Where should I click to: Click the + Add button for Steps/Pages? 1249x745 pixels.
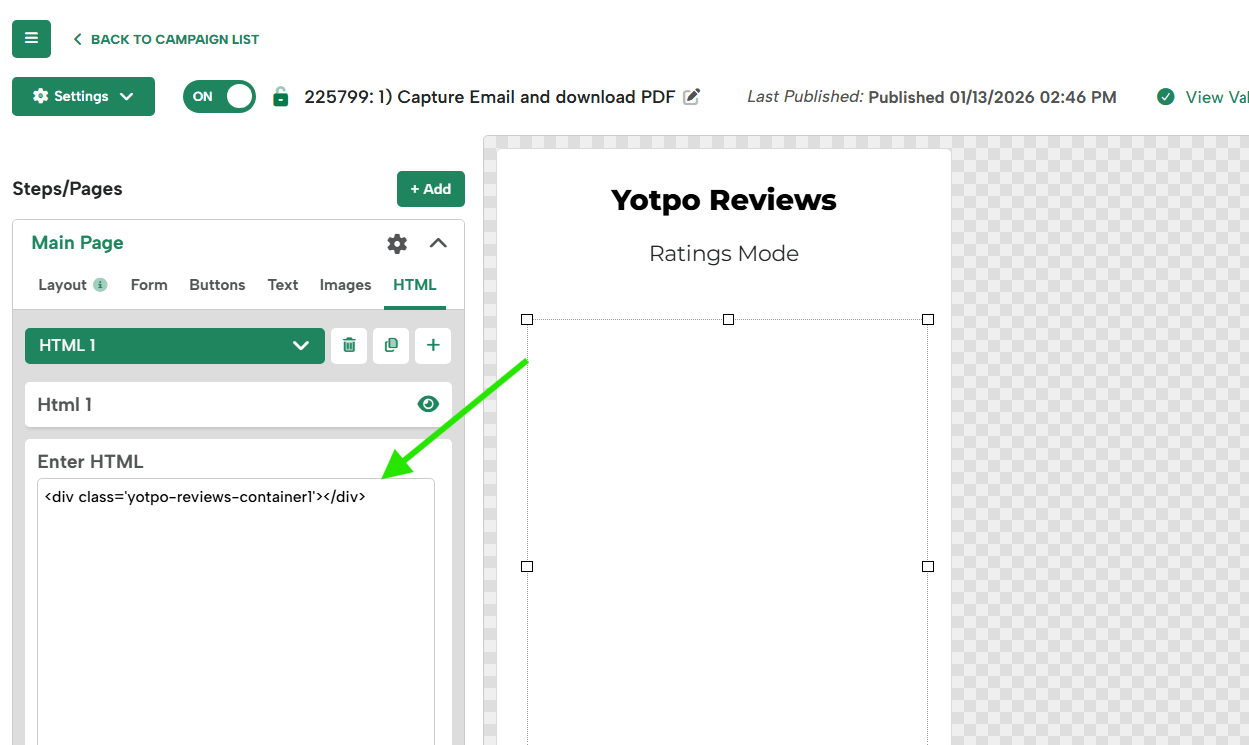(430, 188)
